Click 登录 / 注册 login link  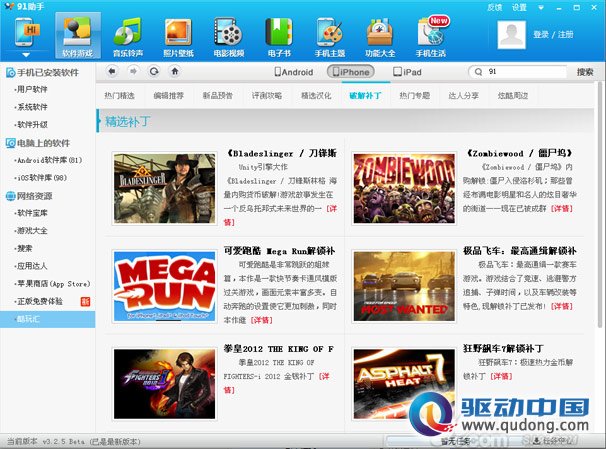click(553, 34)
